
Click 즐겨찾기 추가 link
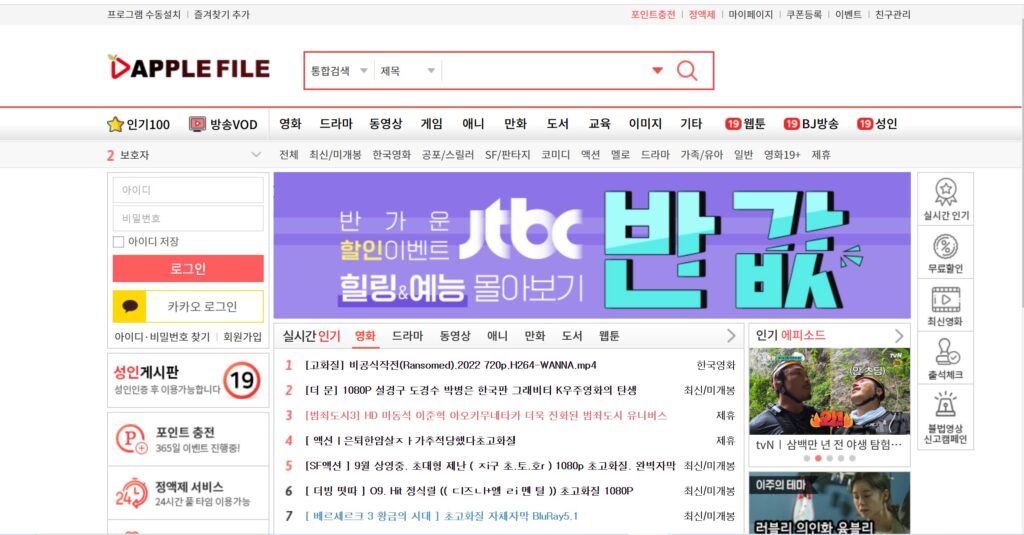[x=221, y=14]
